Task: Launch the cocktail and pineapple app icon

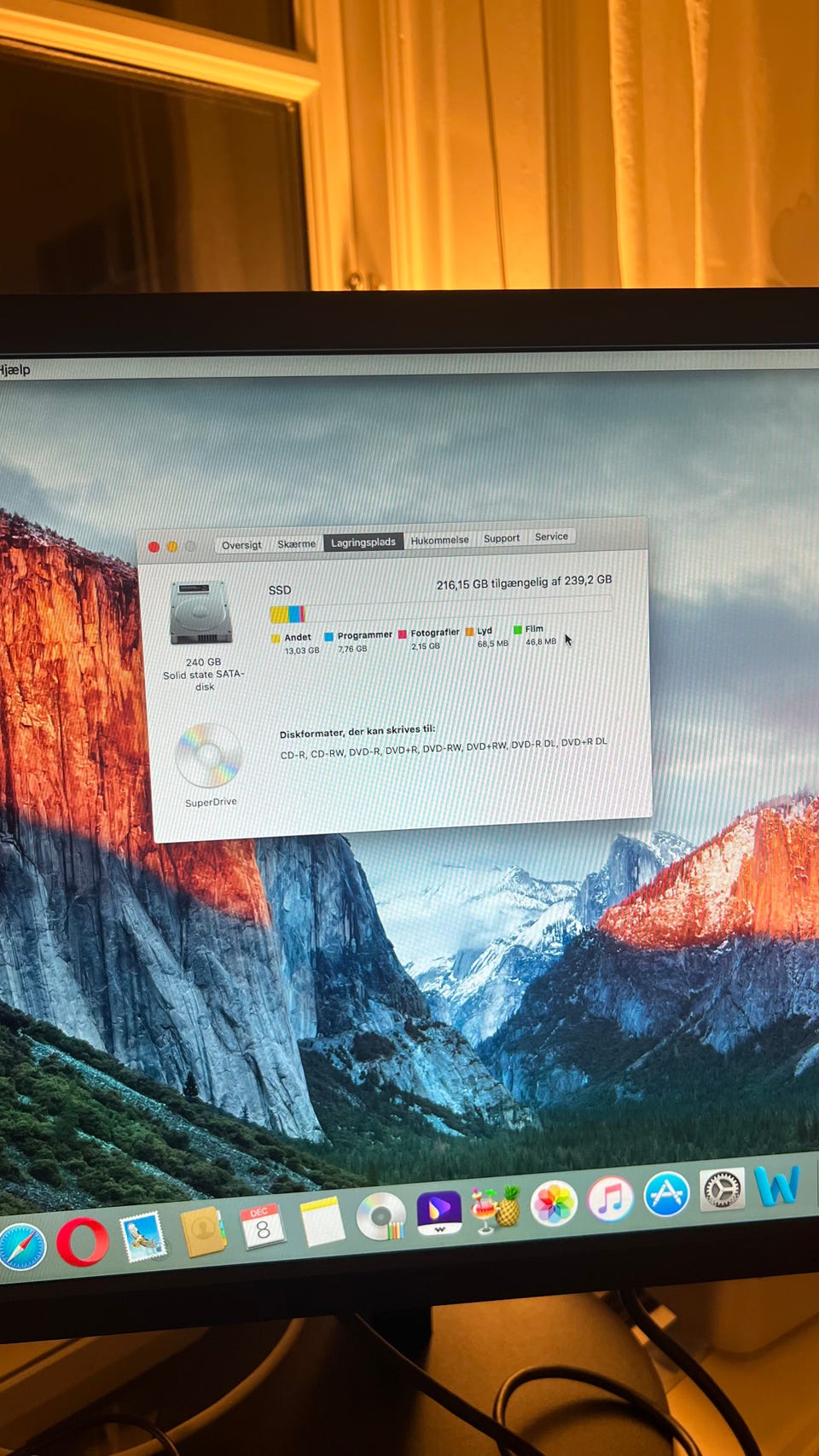Action: [x=497, y=1208]
